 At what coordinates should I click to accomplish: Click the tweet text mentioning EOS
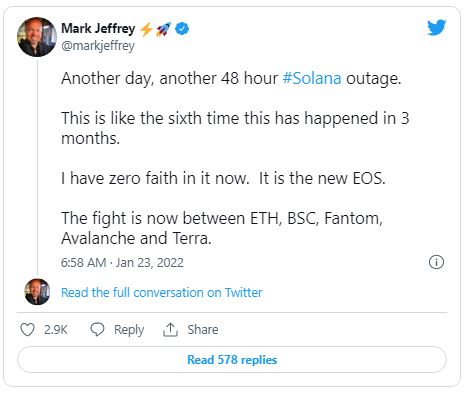click(x=223, y=178)
